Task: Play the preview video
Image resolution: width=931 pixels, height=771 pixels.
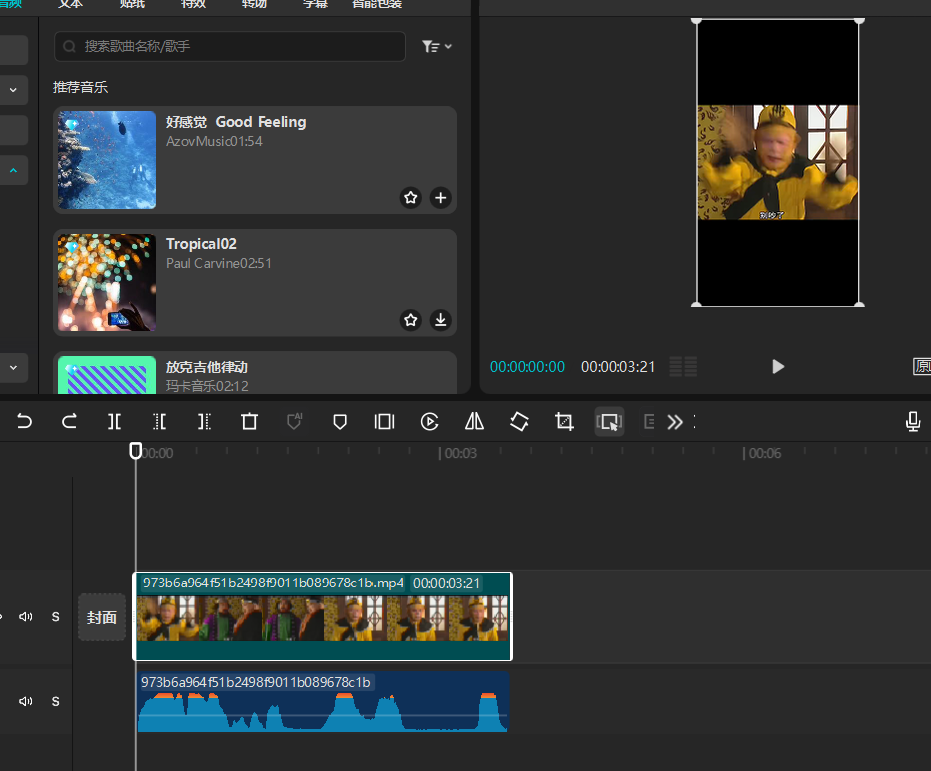Action: coord(778,367)
